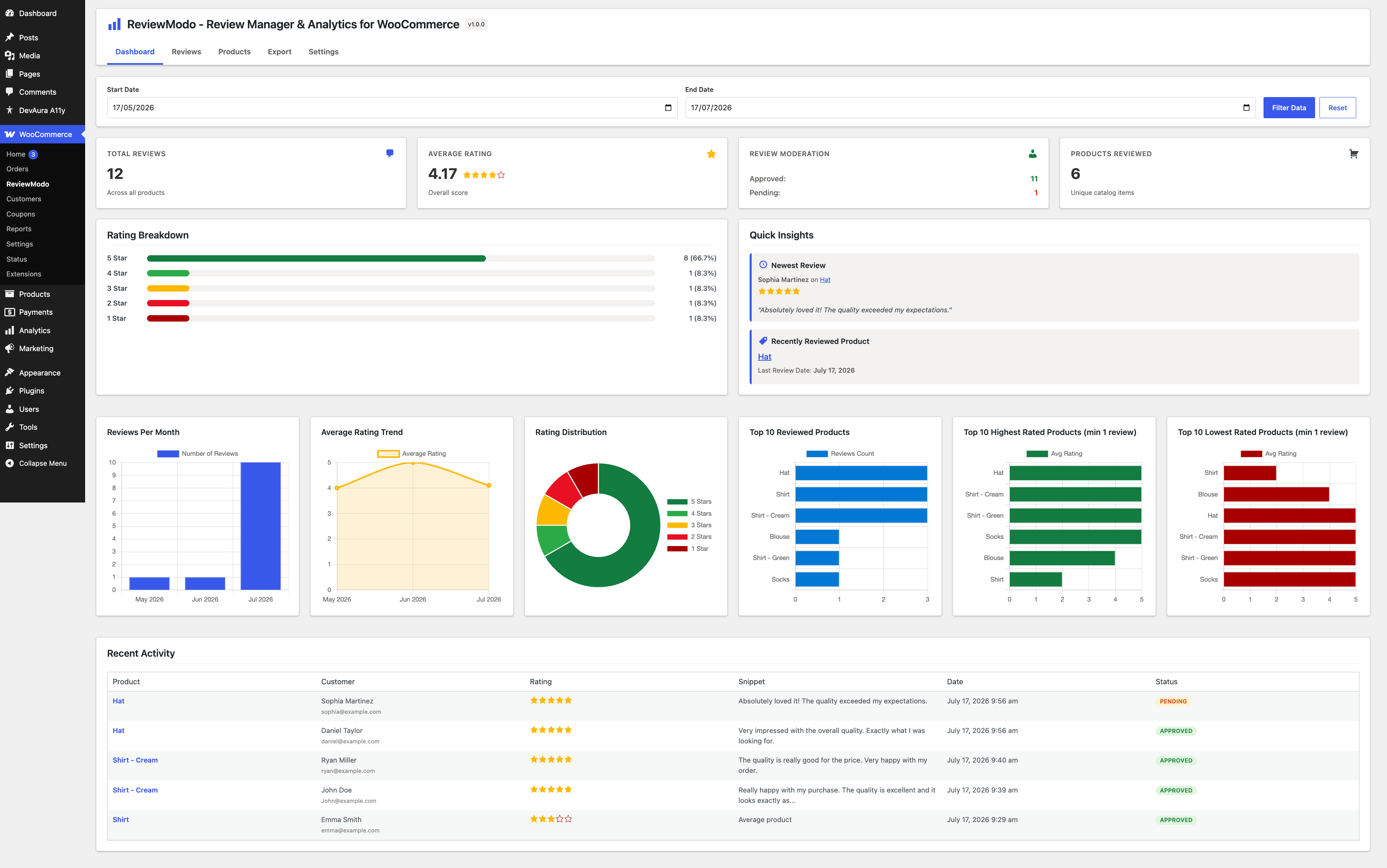Open Start Date calendar picker icon
The height and width of the screenshot is (868, 1387).
pyautogui.click(x=668, y=108)
